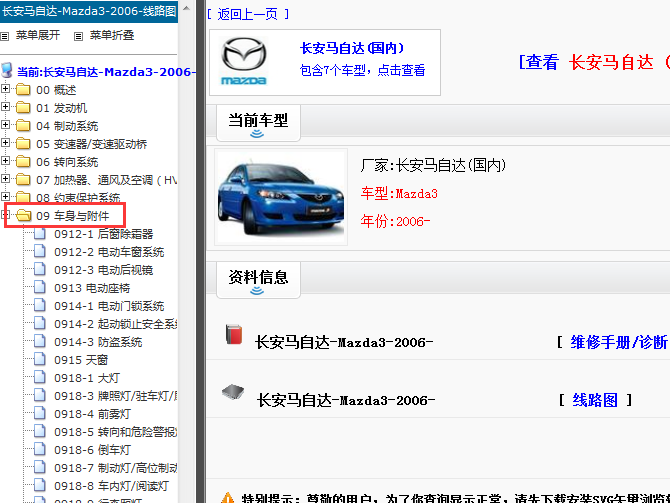The width and height of the screenshot is (670, 503).
Task: Click the document icon of 0914-2 起动锁止安全系统
Action: point(40,323)
